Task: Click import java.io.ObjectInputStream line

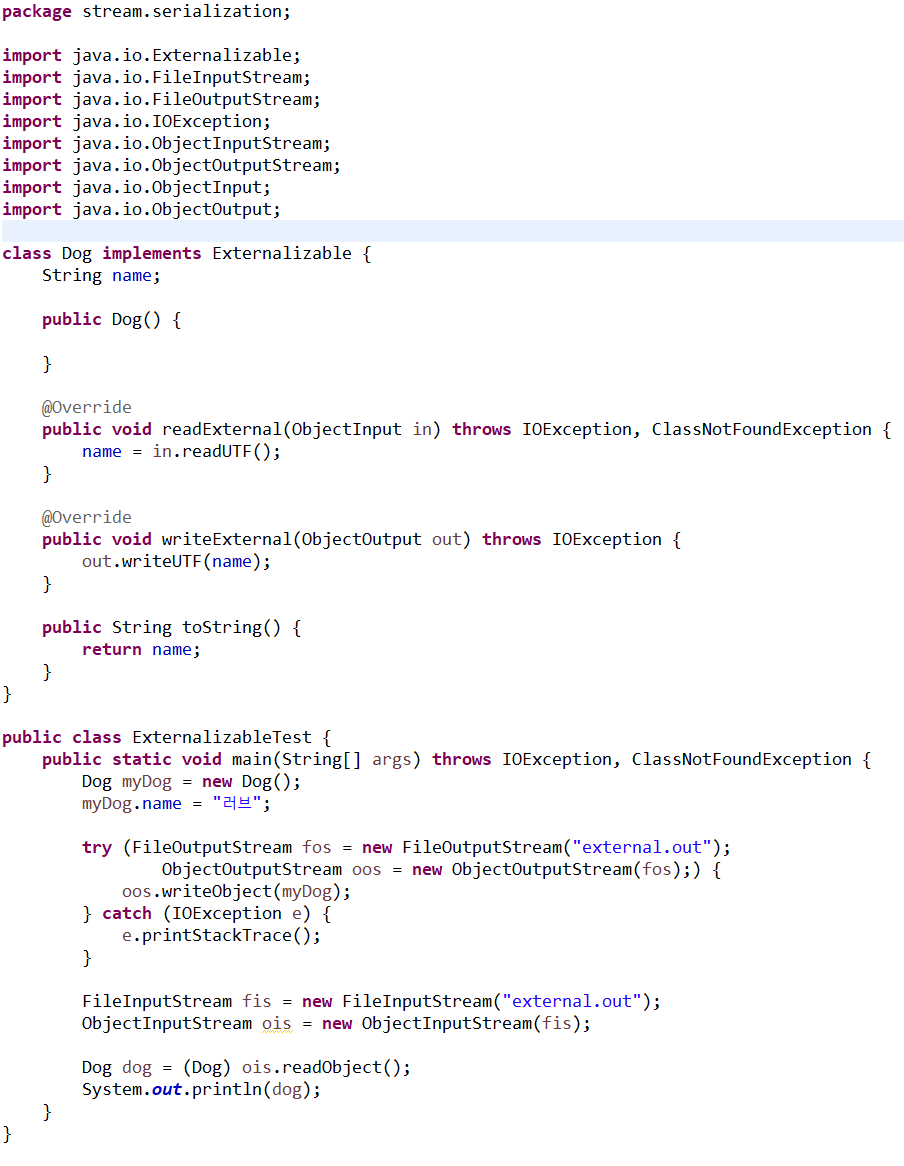Action: click(x=167, y=144)
